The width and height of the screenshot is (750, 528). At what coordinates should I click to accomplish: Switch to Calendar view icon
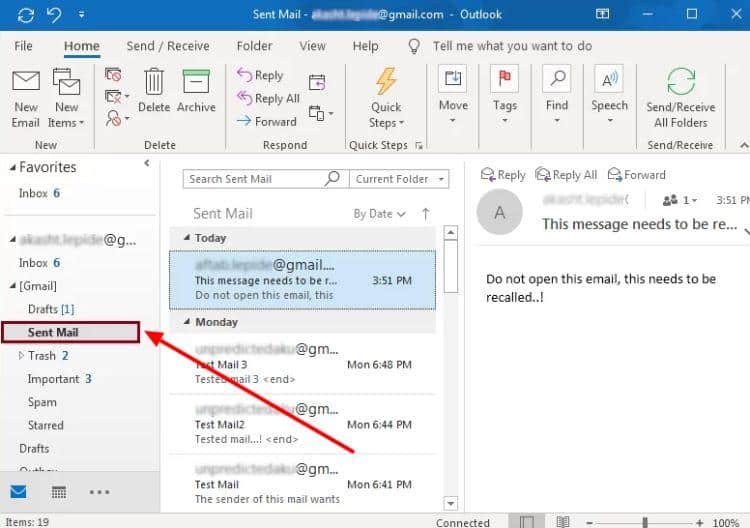point(59,492)
